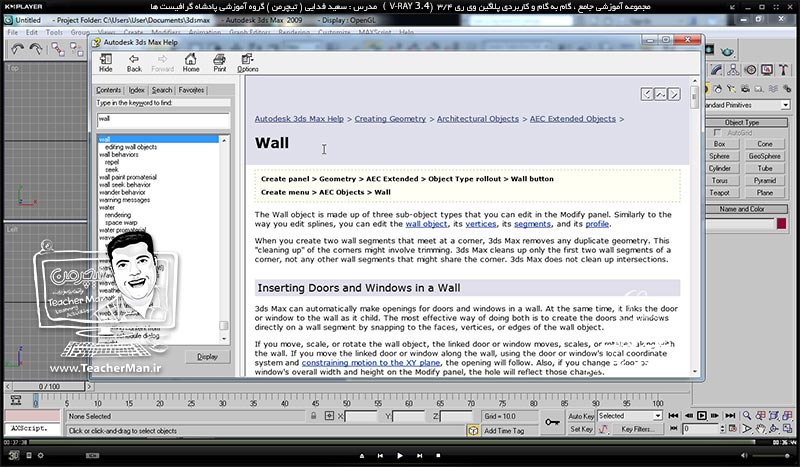The height and width of the screenshot is (467, 800).
Task: Open the 'AEC Extended Objects' breadcrumb link
Action: [x=572, y=119]
